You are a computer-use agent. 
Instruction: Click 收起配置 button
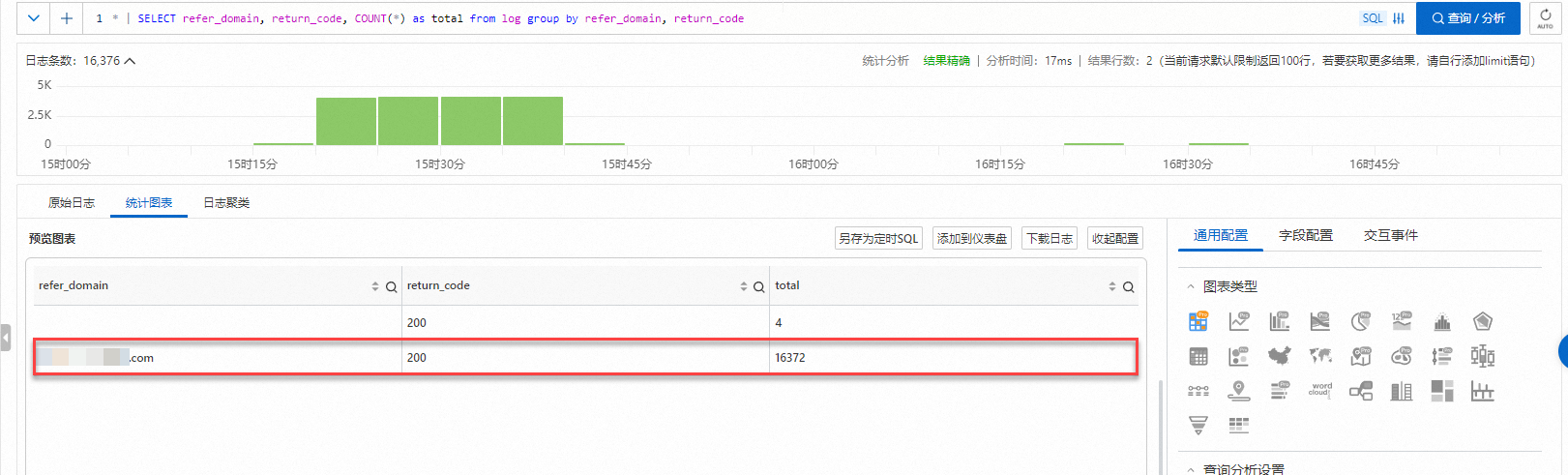coord(1115,238)
